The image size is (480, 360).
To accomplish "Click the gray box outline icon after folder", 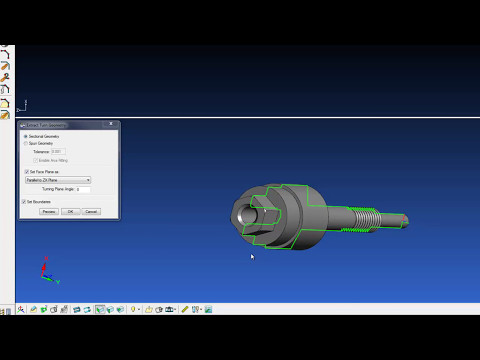I will click(159, 309).
